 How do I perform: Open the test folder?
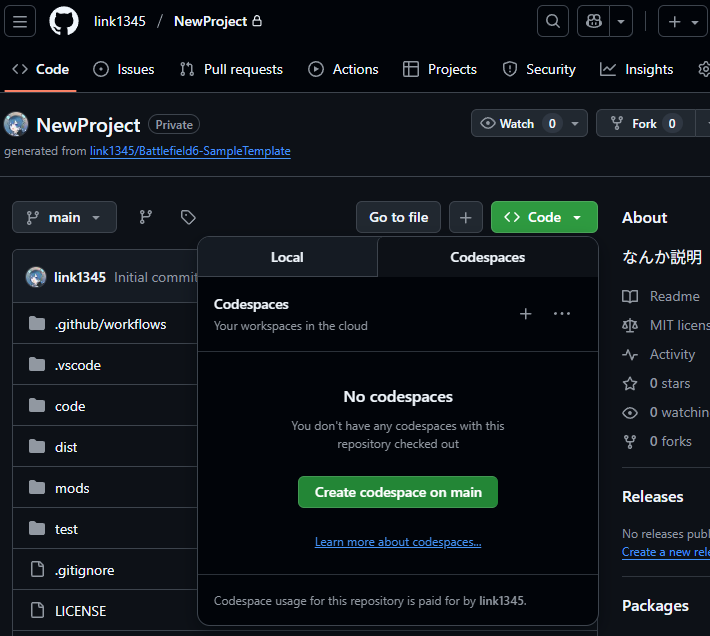66,529
